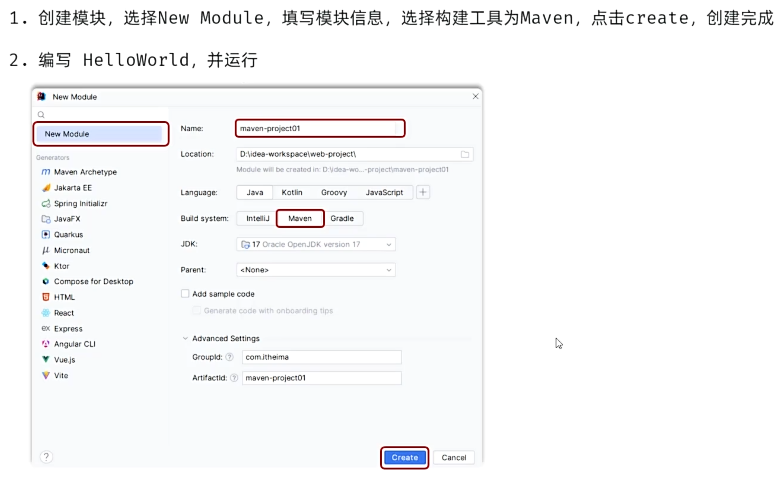Choose Gradle build system
This screenshot has width=779, height=479.
pyautogui.click(x=342, y=218)
